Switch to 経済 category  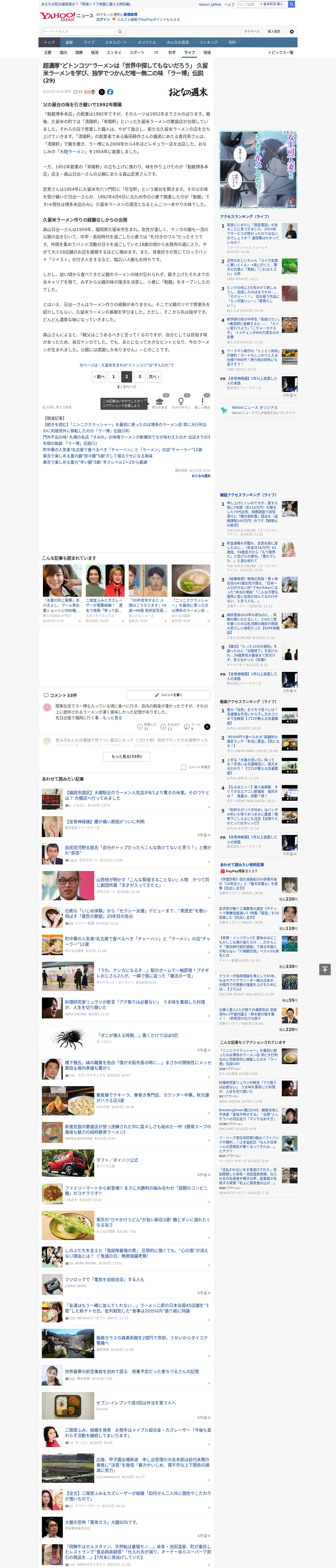[94, 52]
